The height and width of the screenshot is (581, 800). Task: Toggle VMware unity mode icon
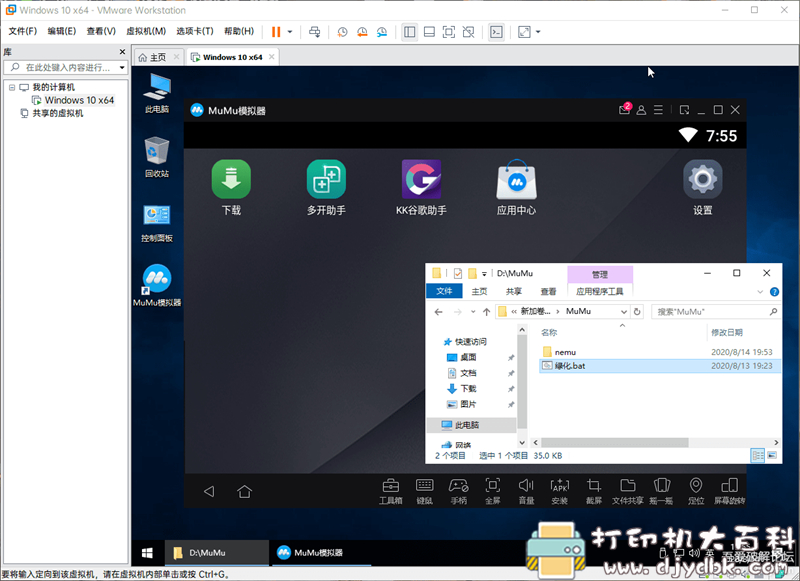(x=468, y=32)
